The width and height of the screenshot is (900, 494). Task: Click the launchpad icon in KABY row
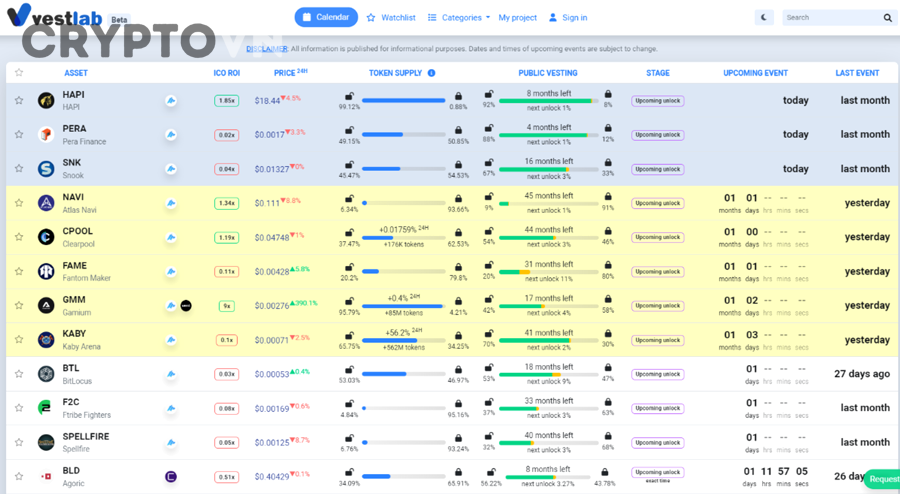tap(170, 340)
